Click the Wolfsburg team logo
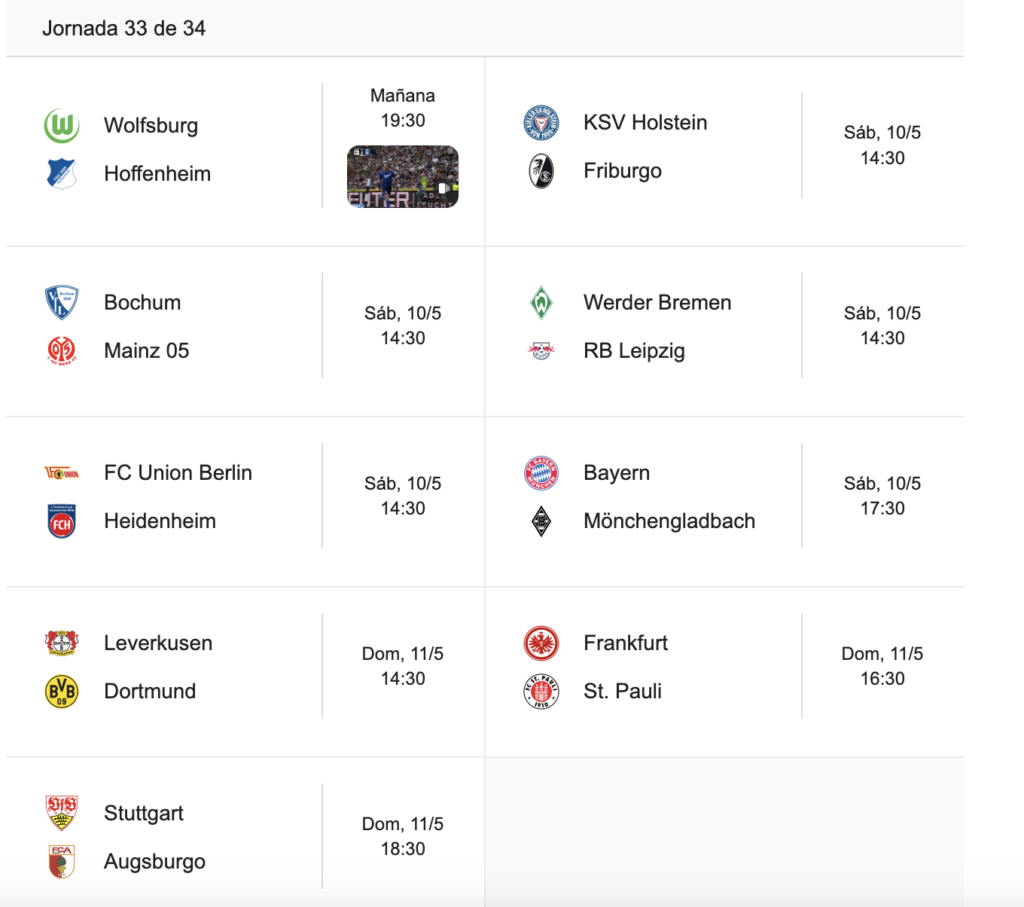The height and width of the screenshot is (907, 1024). pos(61,125)
